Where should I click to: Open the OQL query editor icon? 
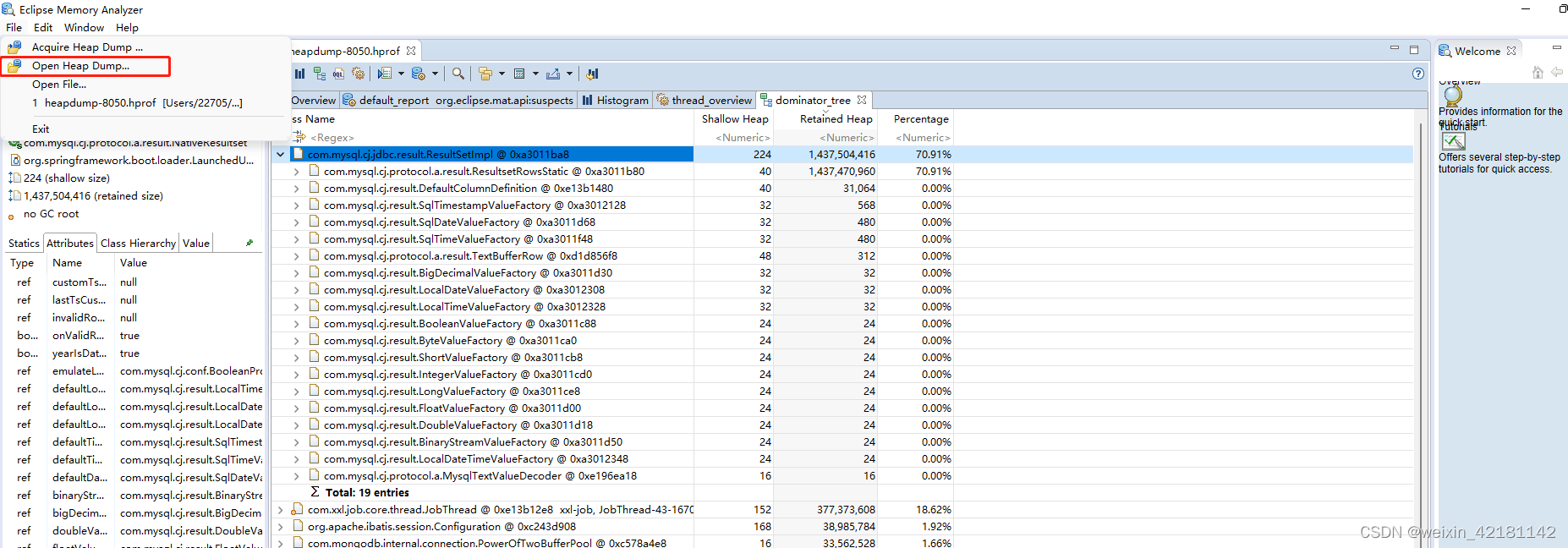coord(338,74)
